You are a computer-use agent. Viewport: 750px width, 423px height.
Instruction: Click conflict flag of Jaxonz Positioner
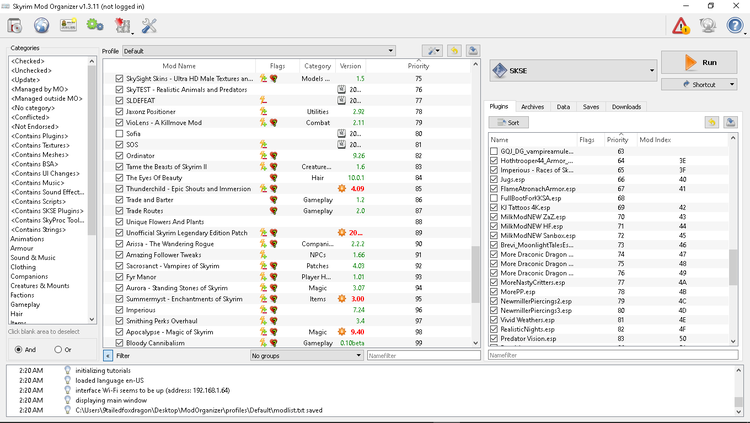pyautogui.click(x=263, y=111)
